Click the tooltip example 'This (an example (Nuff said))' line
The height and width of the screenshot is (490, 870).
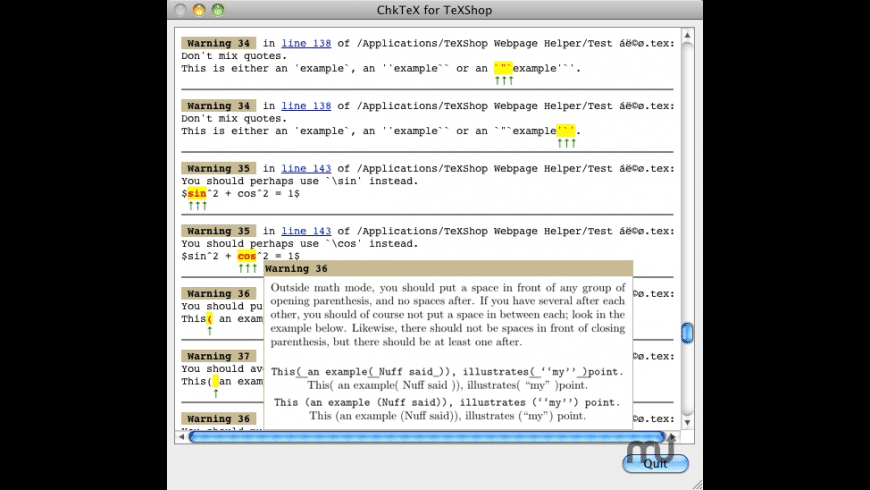[447, 402]
